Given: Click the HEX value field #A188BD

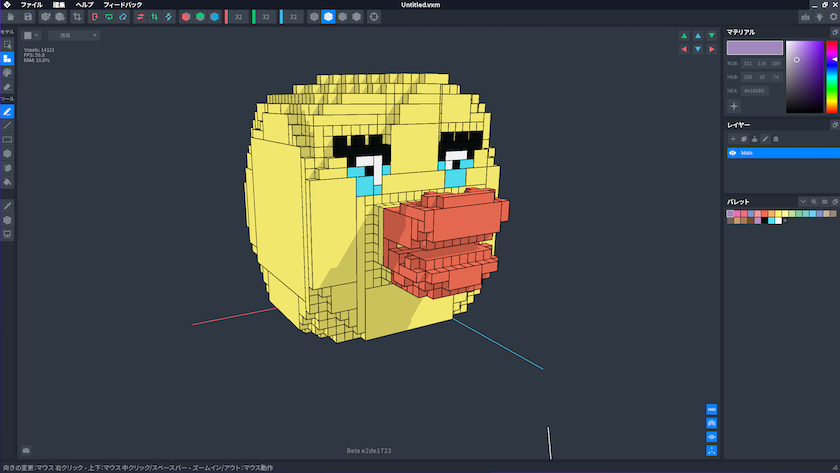Looking at the screenshot, I should tap(755, 91).
